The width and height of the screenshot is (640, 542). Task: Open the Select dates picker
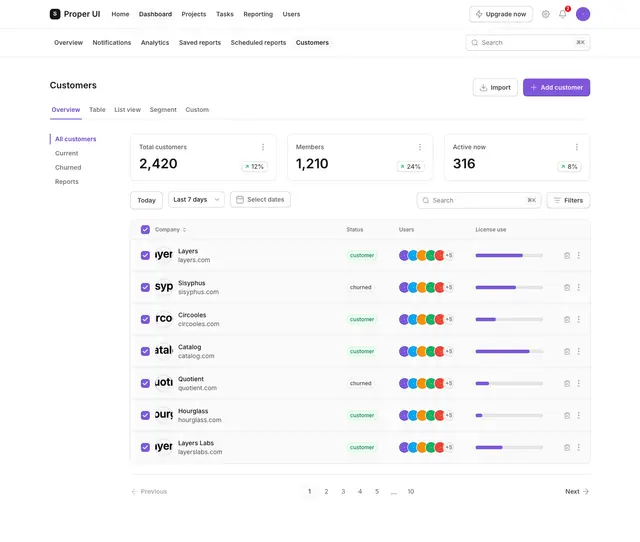click(260, 200)
